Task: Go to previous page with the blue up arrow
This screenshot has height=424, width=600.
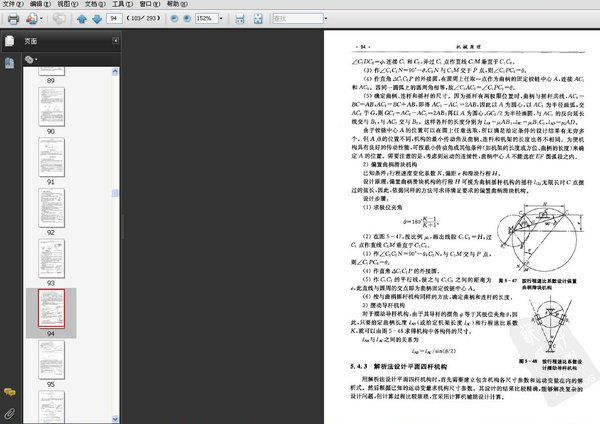Action: coord(82,19)
